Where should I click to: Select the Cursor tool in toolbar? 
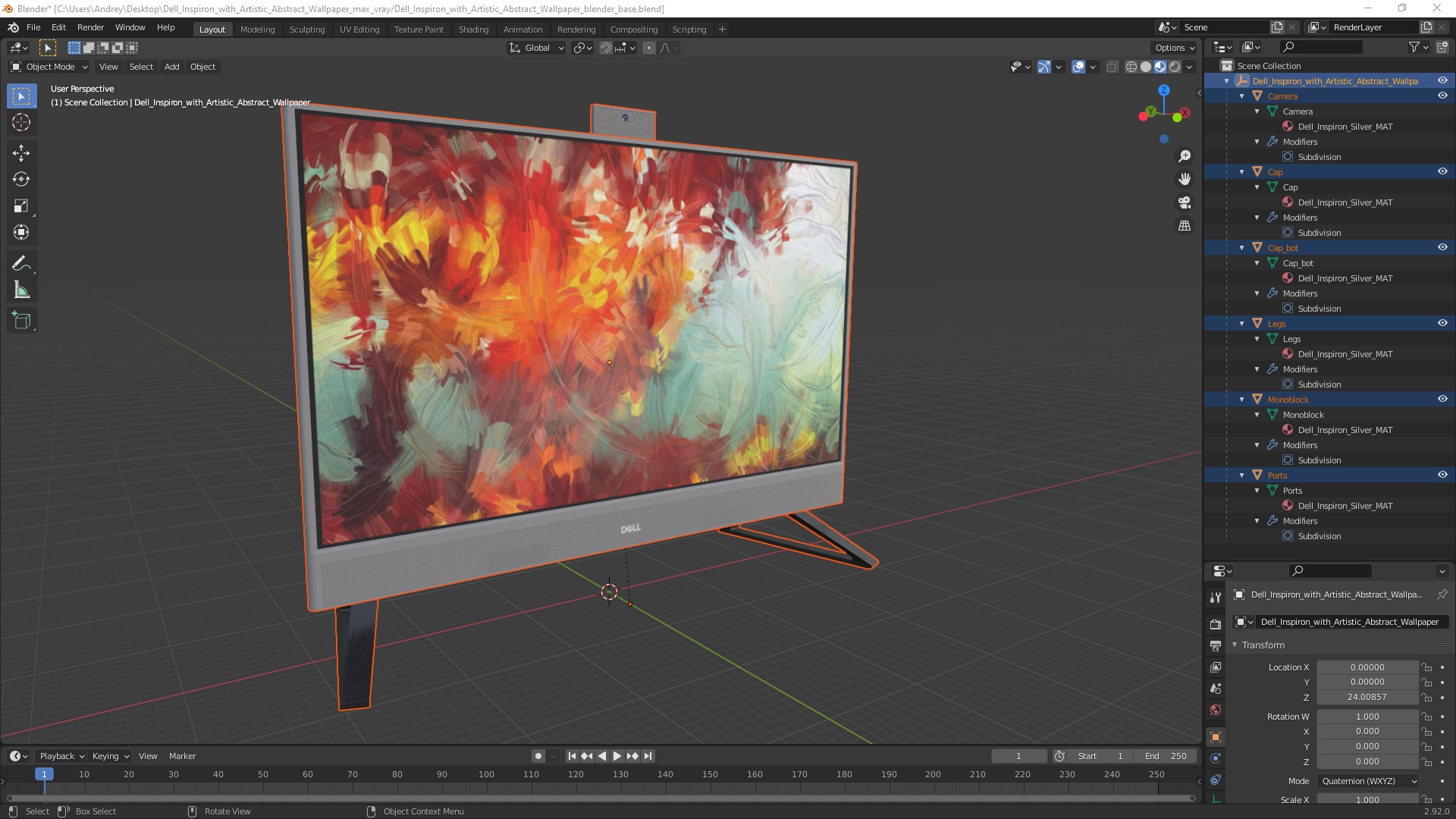point(21,122)
